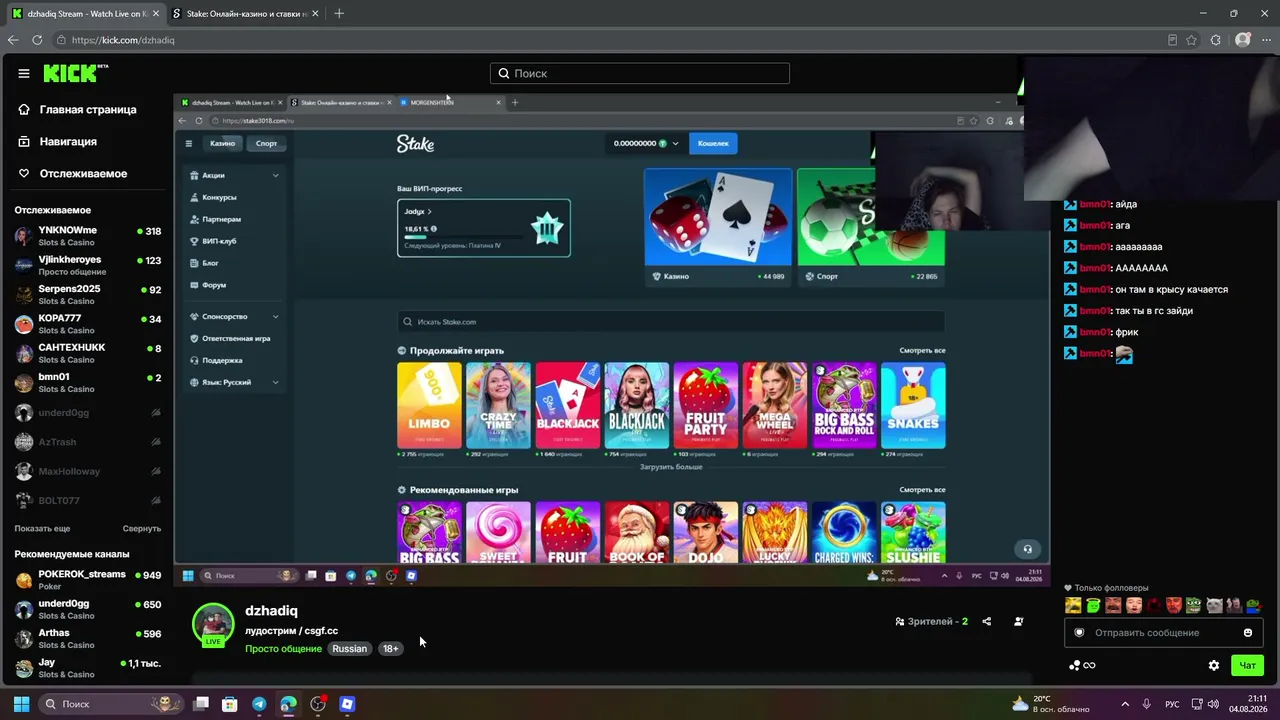Open the browser profile avatar
The image size is (1280, 720).
coord(1243,40)
